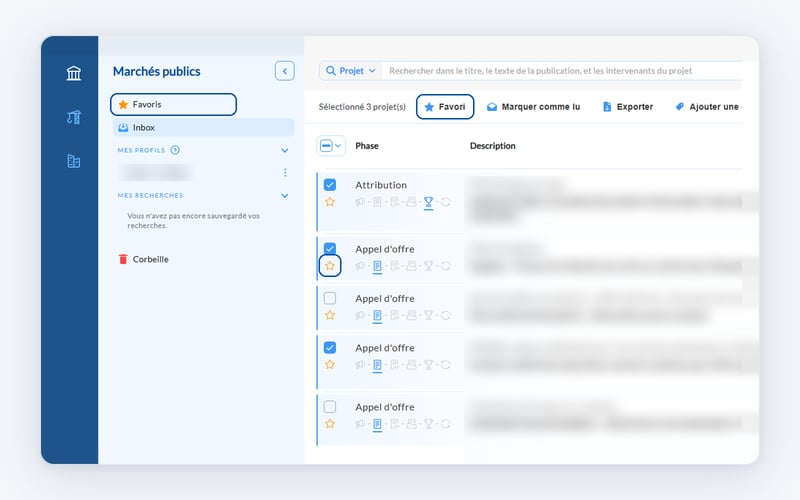Click the document phase icon in the Attribution row

[377, 202]
